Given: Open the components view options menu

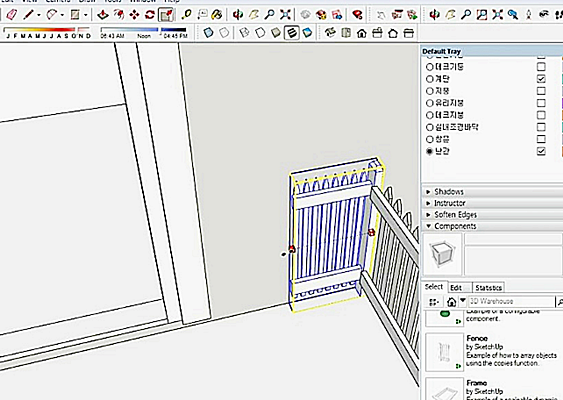Looking at the screenshot, I should [434, 302].
